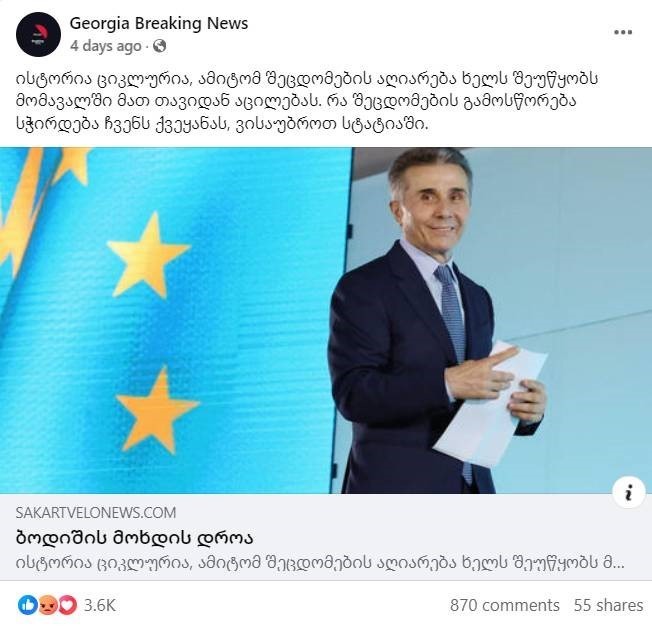
Task: Click the Georgia Breaking News profile picture
Action: (x=38, y=34)
